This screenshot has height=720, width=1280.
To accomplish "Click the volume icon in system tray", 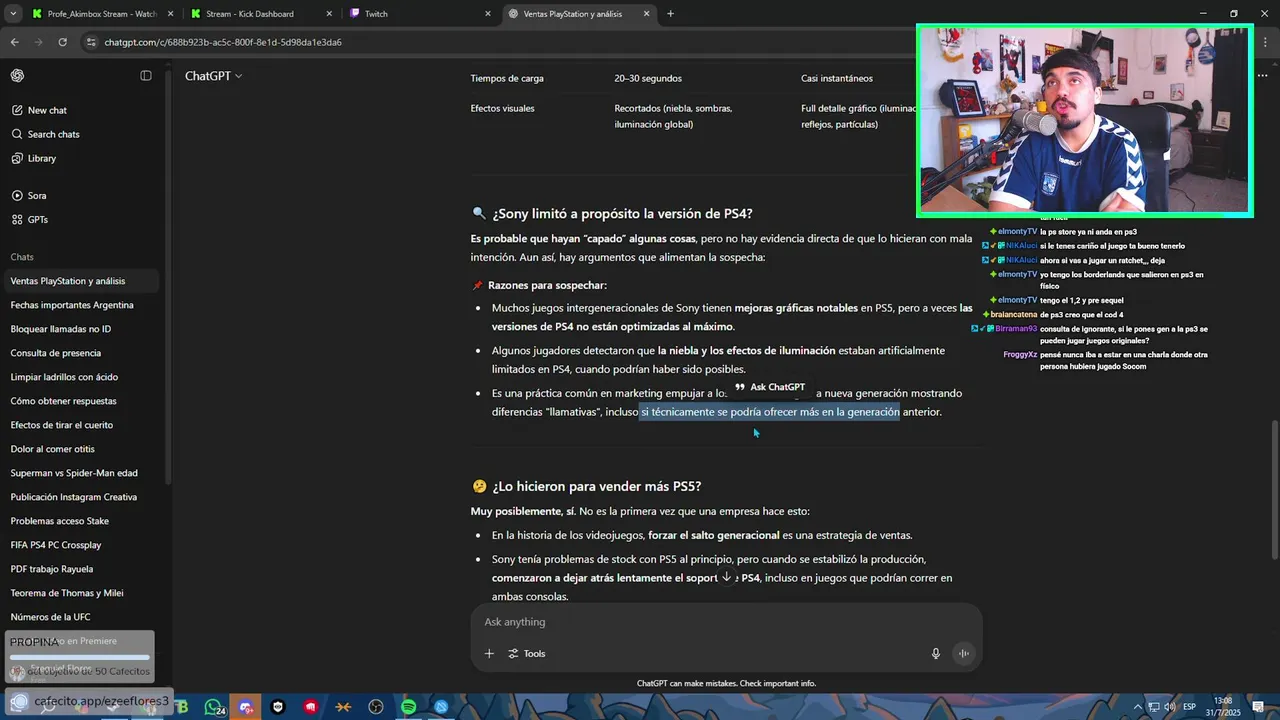I will [x=1168, y=707].
